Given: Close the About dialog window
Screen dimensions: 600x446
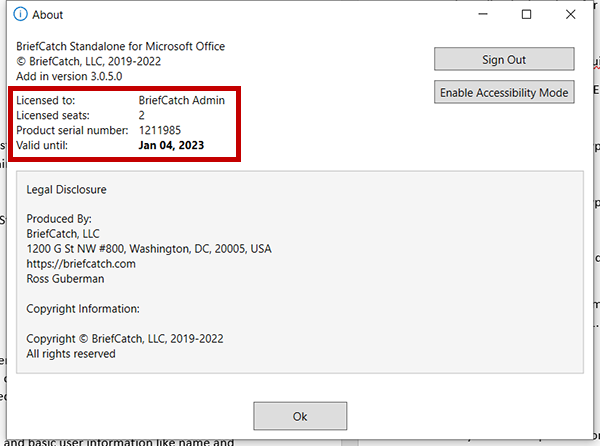Looking at the screenshot, I should point(572,15).
